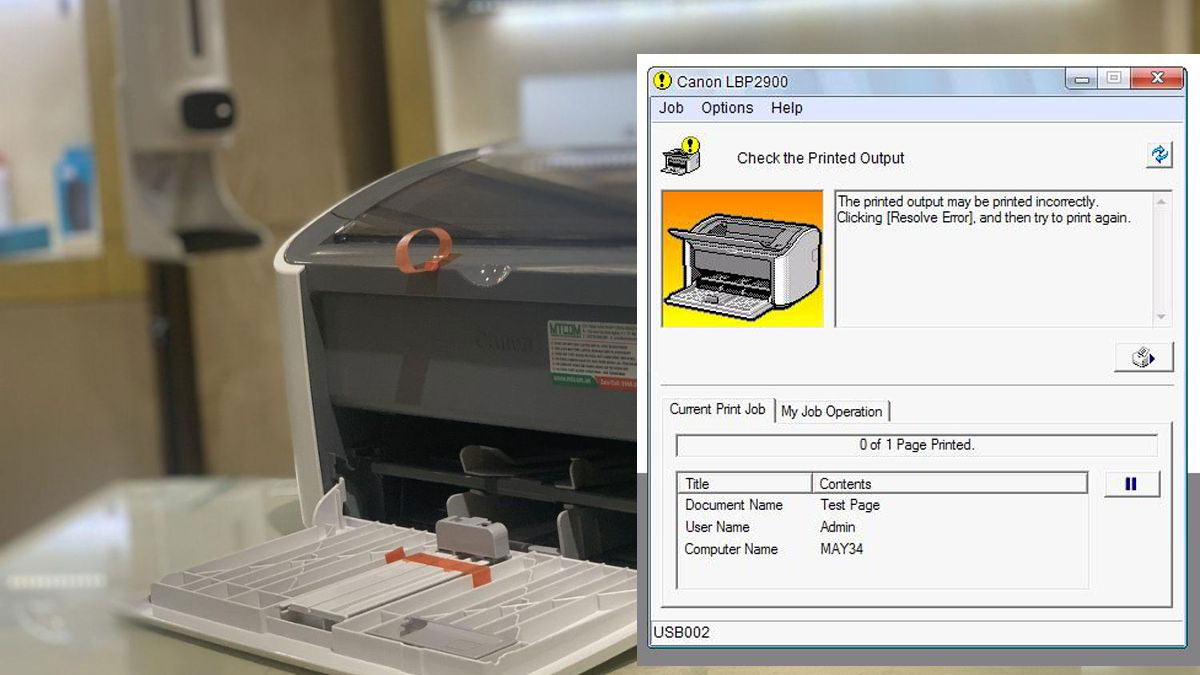Maximize the Canon LBP2900 window

(1113, 78)
